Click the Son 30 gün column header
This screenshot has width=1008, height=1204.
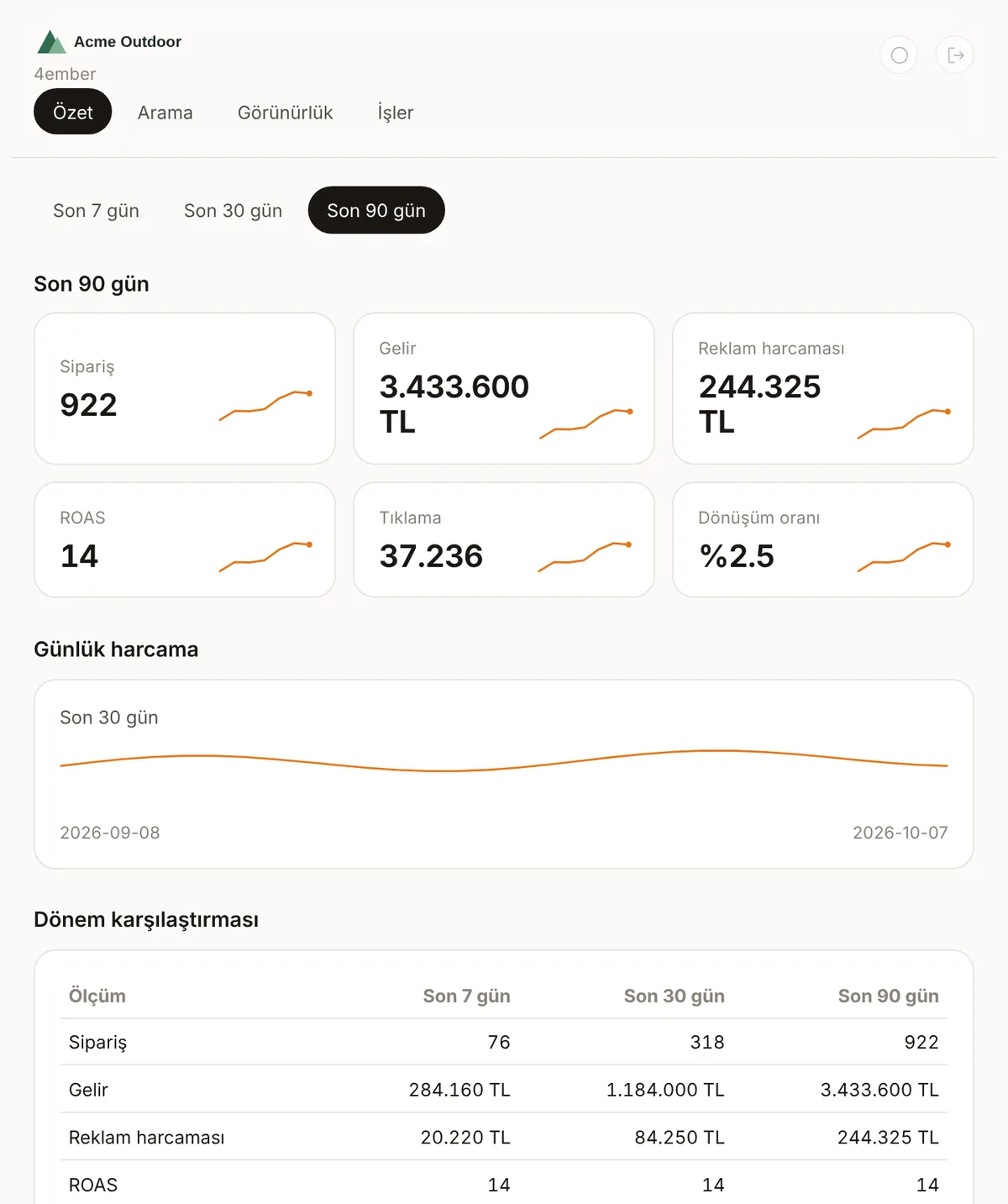click(674, 996)
